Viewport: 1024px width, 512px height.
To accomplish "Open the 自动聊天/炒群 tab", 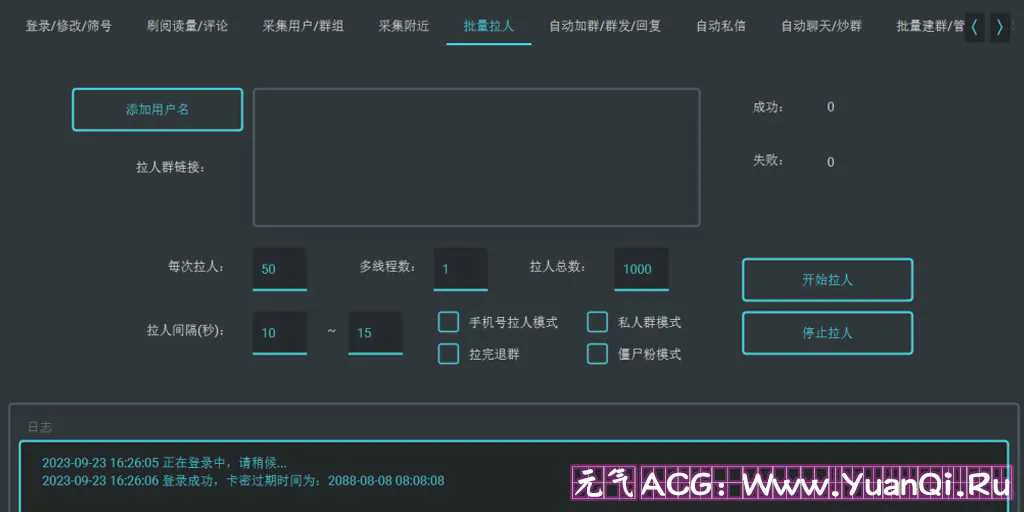I will coord(822,27).
